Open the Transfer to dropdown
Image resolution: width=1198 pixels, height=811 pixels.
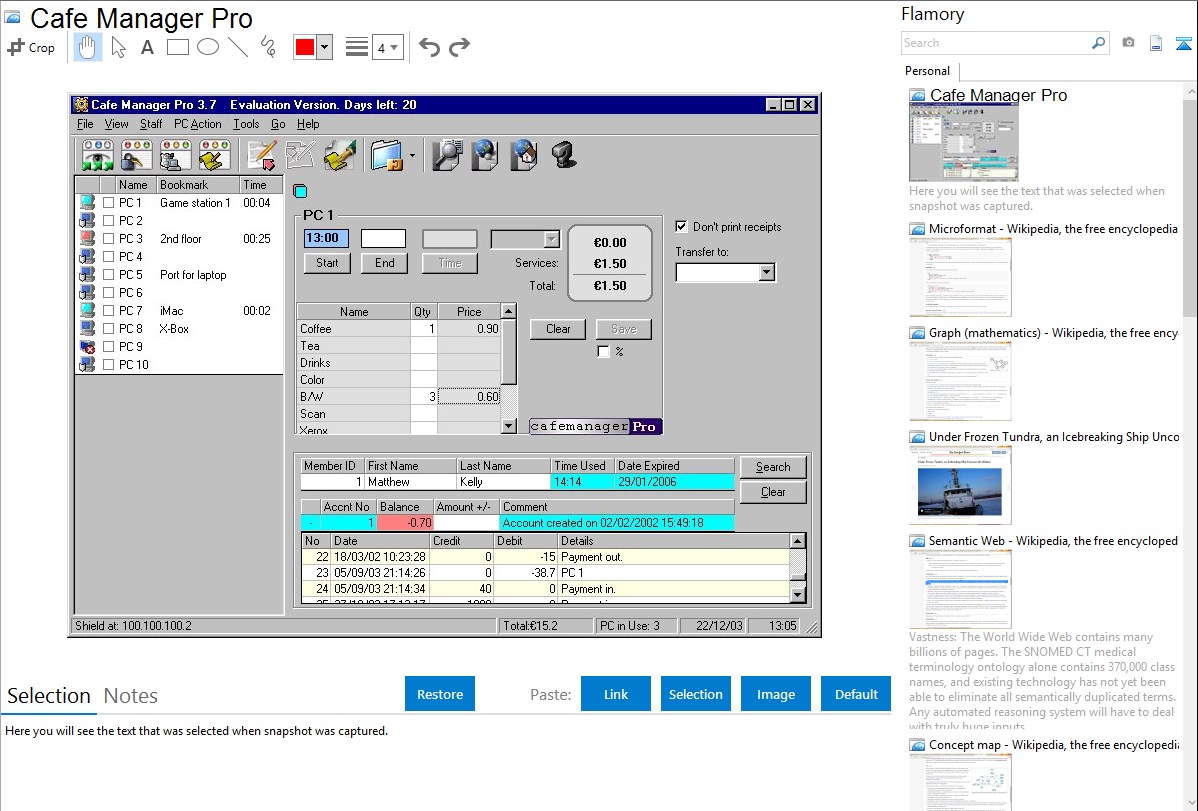point(766,272)
